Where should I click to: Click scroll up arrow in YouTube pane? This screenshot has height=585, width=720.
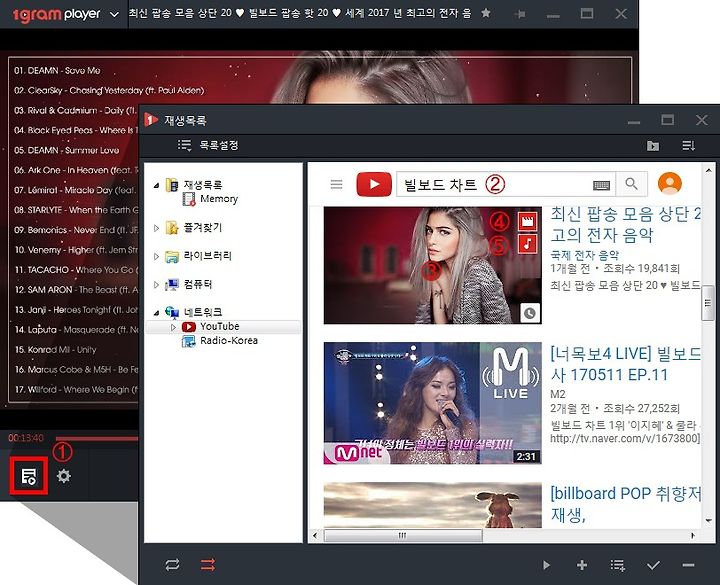pos(708,170)
